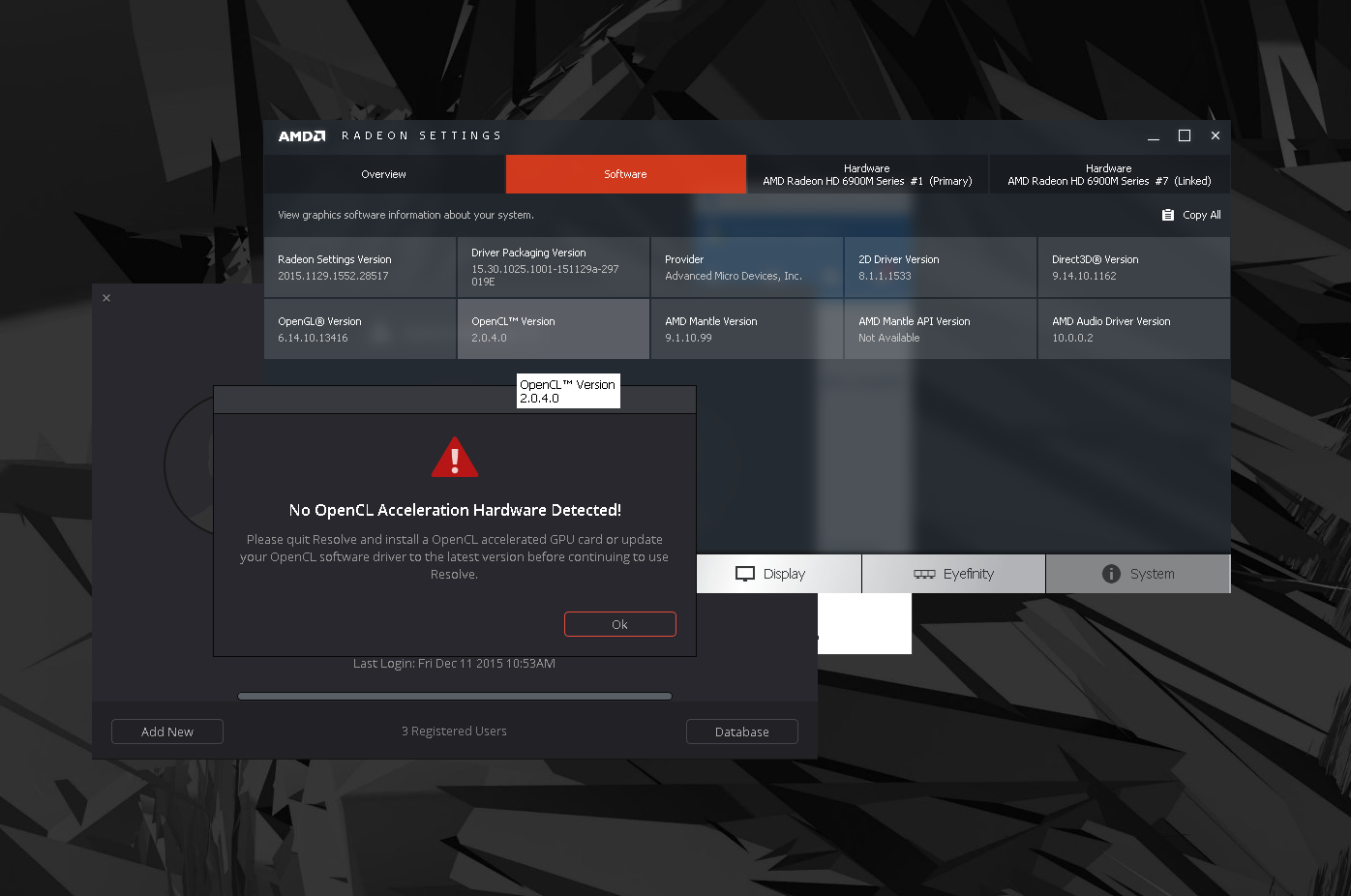Maximize the Radeon Settings window

pyautogui.click(x=1185, y=135)
